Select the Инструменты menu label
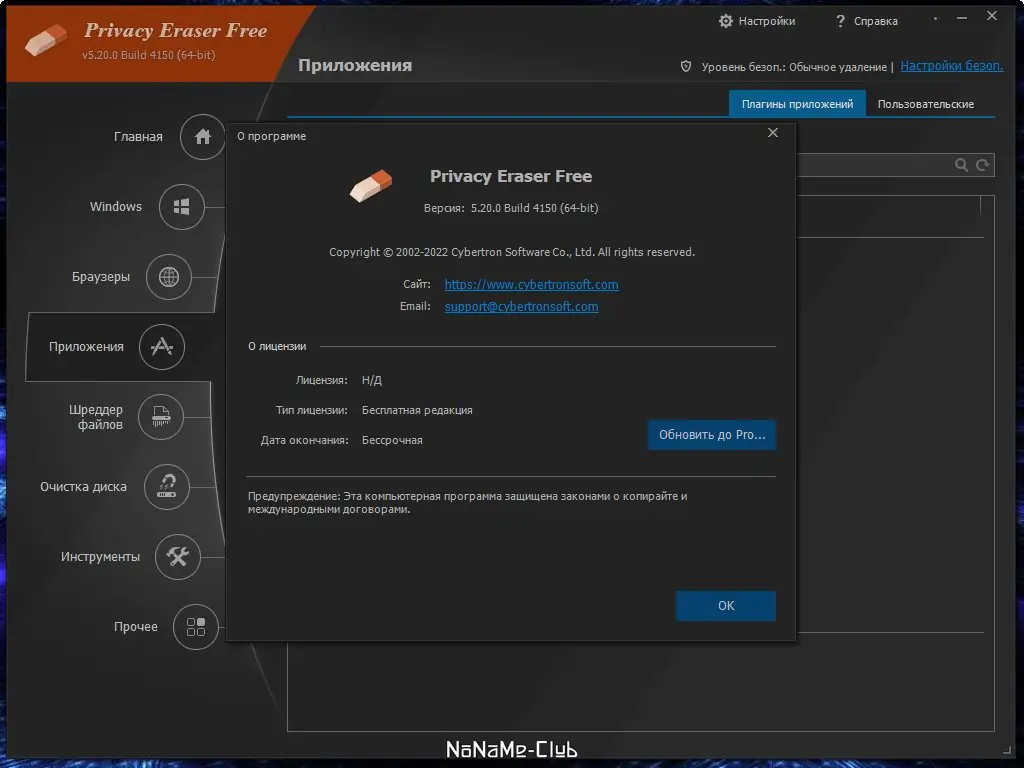The image size is (1024, 768). pyautogui.click(x=100, y=556)
